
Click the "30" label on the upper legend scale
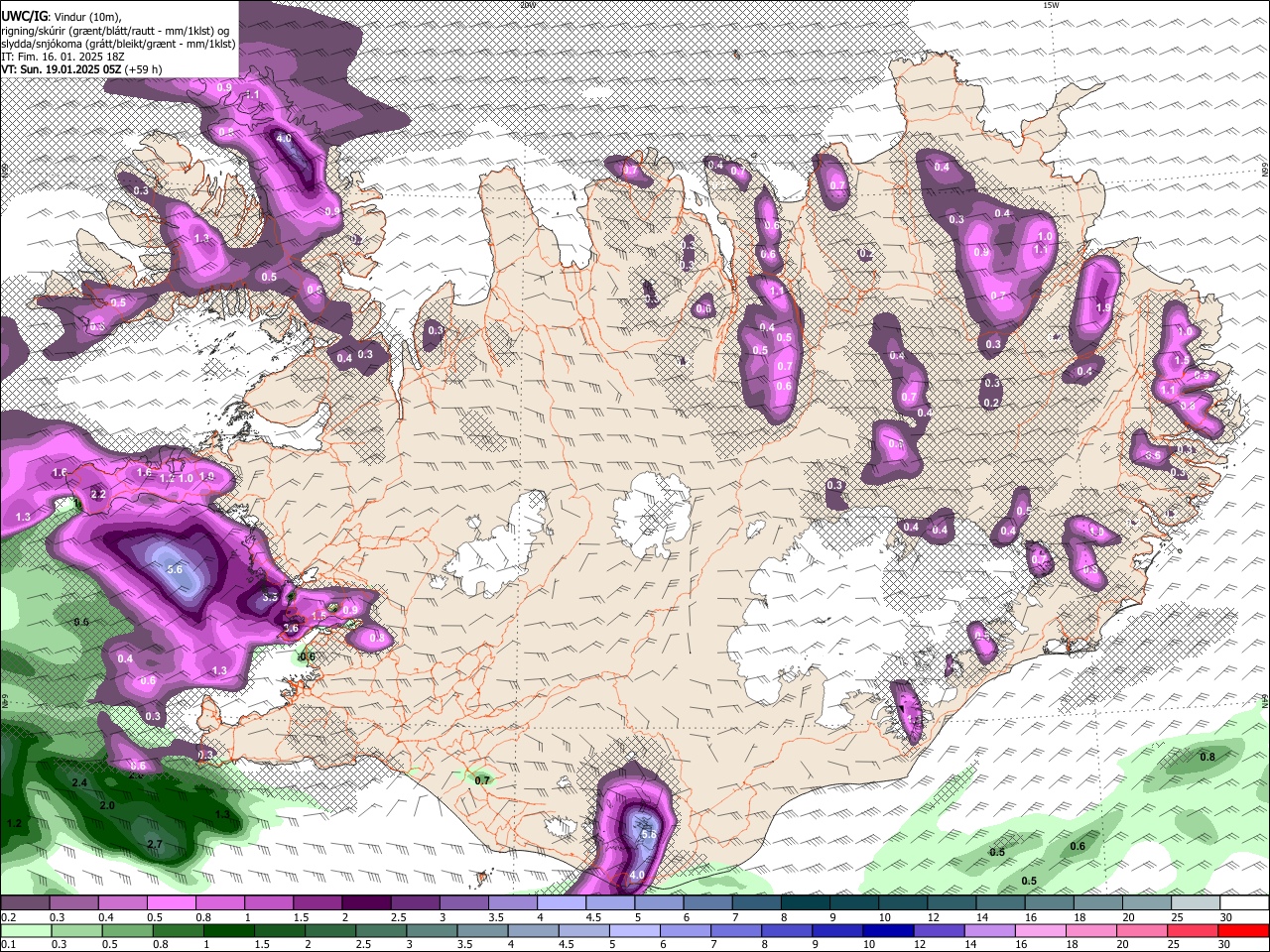[1226, 917]
